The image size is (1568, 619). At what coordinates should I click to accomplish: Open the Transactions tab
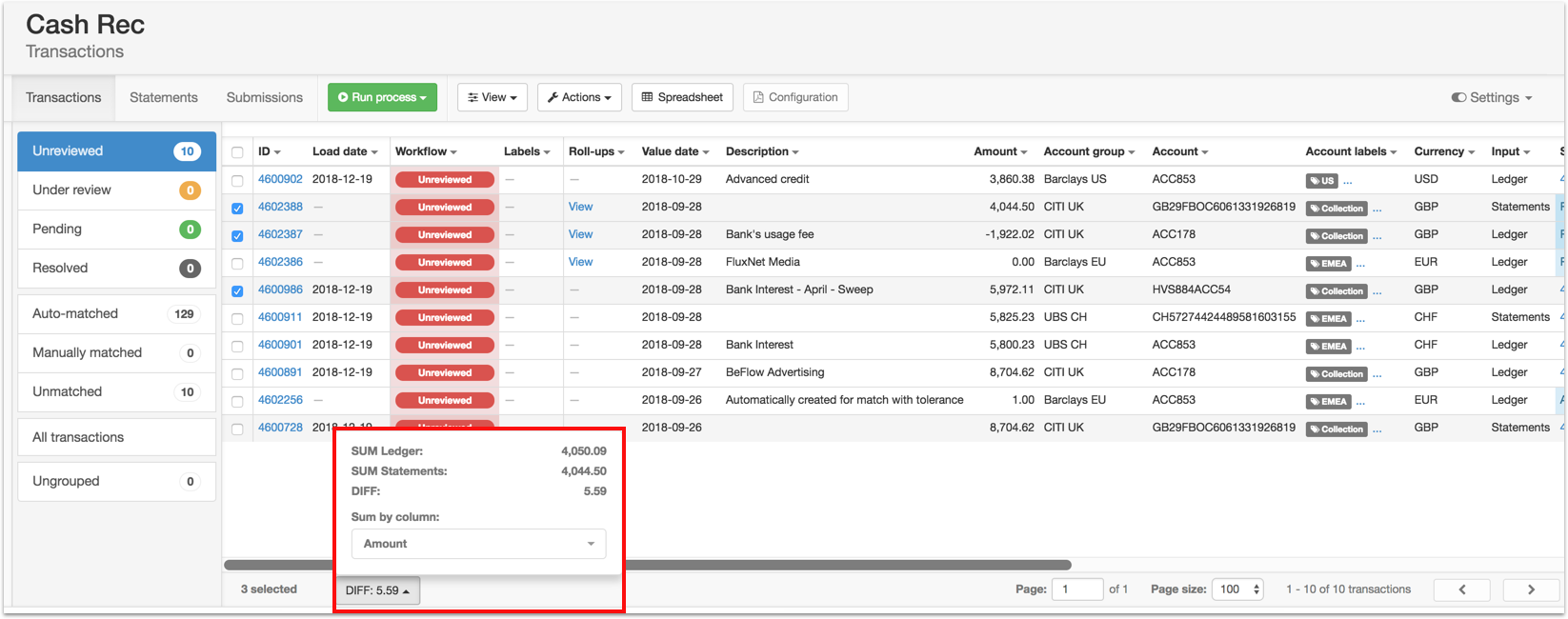64,97
